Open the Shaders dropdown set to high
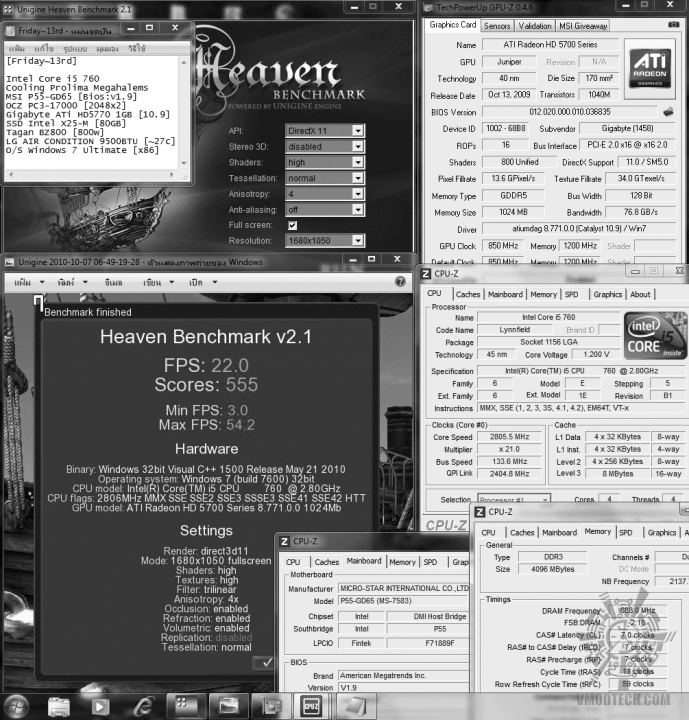The height and width of the screenshot is (720, 689). click(325, 162)
